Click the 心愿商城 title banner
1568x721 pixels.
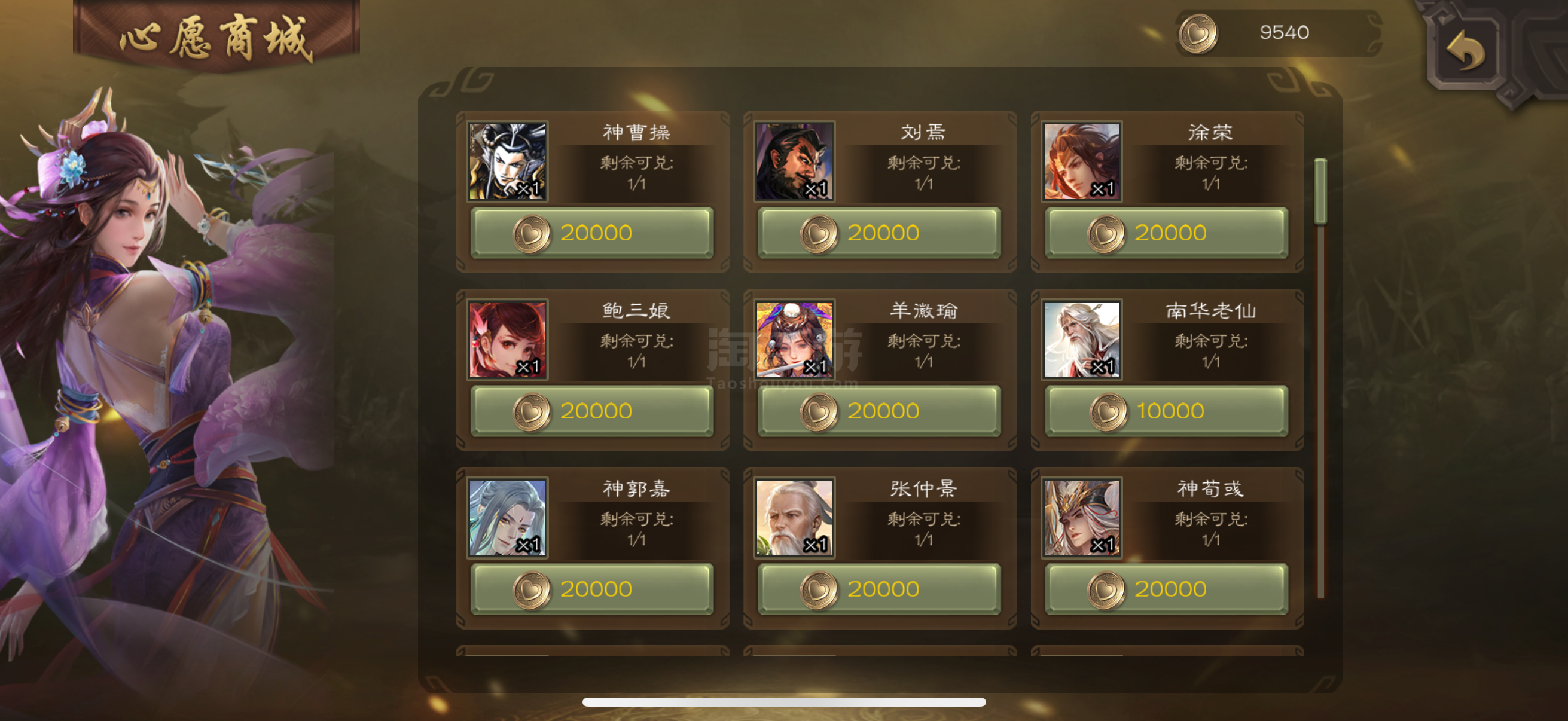click(216, 36)
